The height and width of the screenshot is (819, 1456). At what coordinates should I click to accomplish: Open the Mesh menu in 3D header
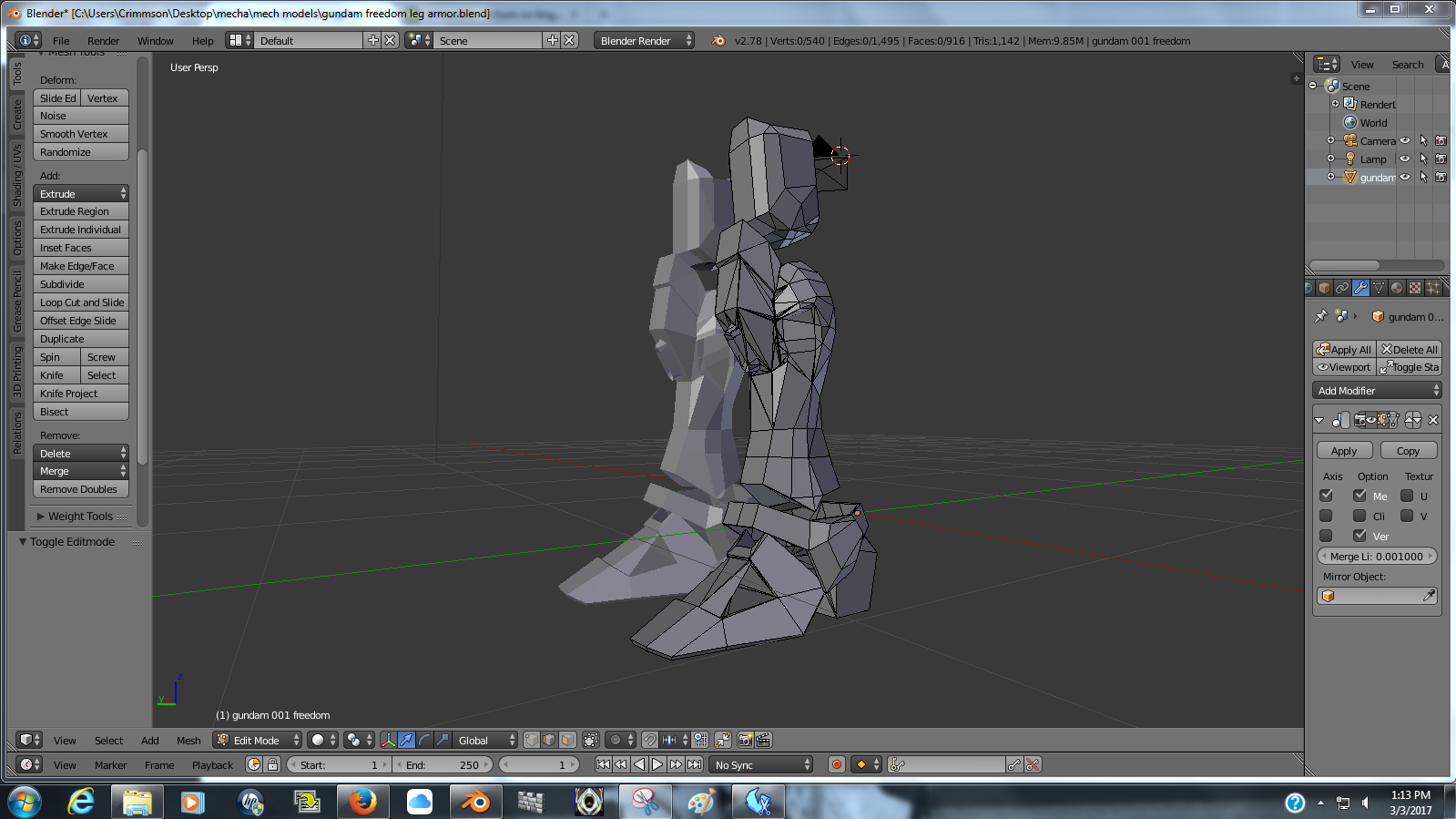tap(188, 740)
